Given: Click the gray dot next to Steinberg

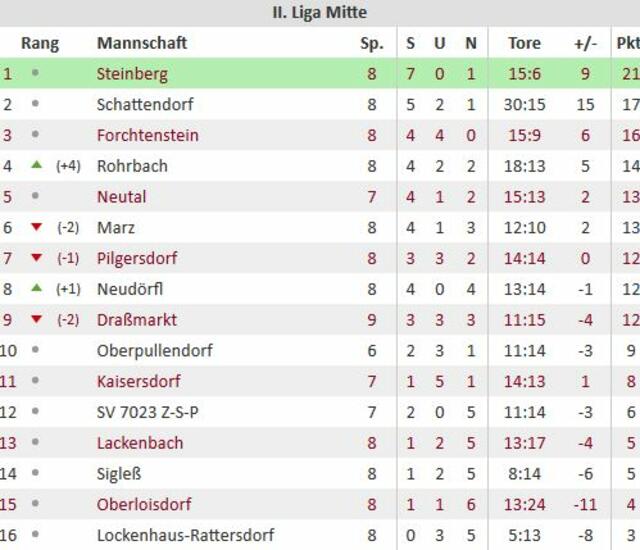Looking at the screenshot, I should click(36, 73).
